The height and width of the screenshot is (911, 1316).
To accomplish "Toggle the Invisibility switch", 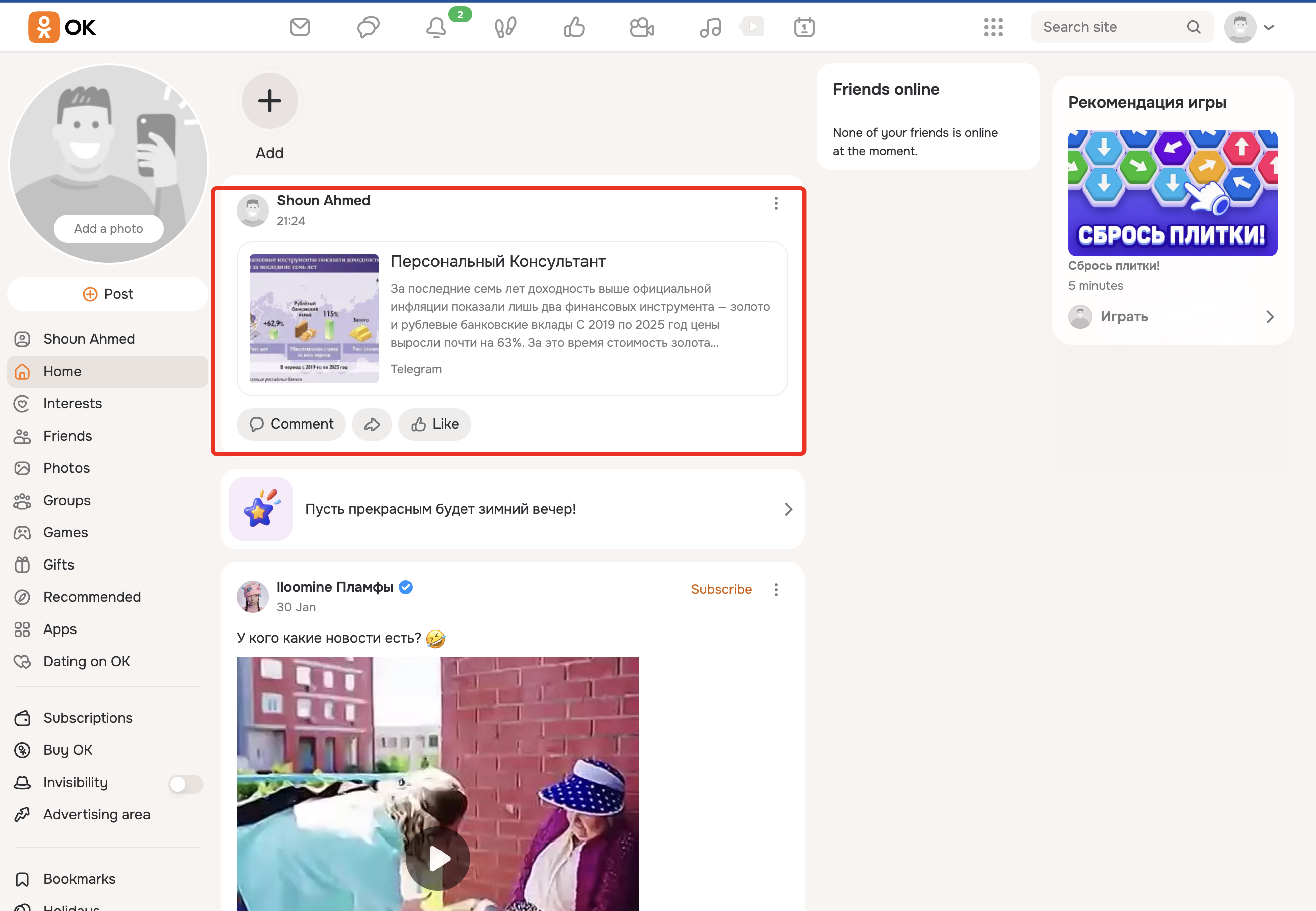I will [185, 783].
